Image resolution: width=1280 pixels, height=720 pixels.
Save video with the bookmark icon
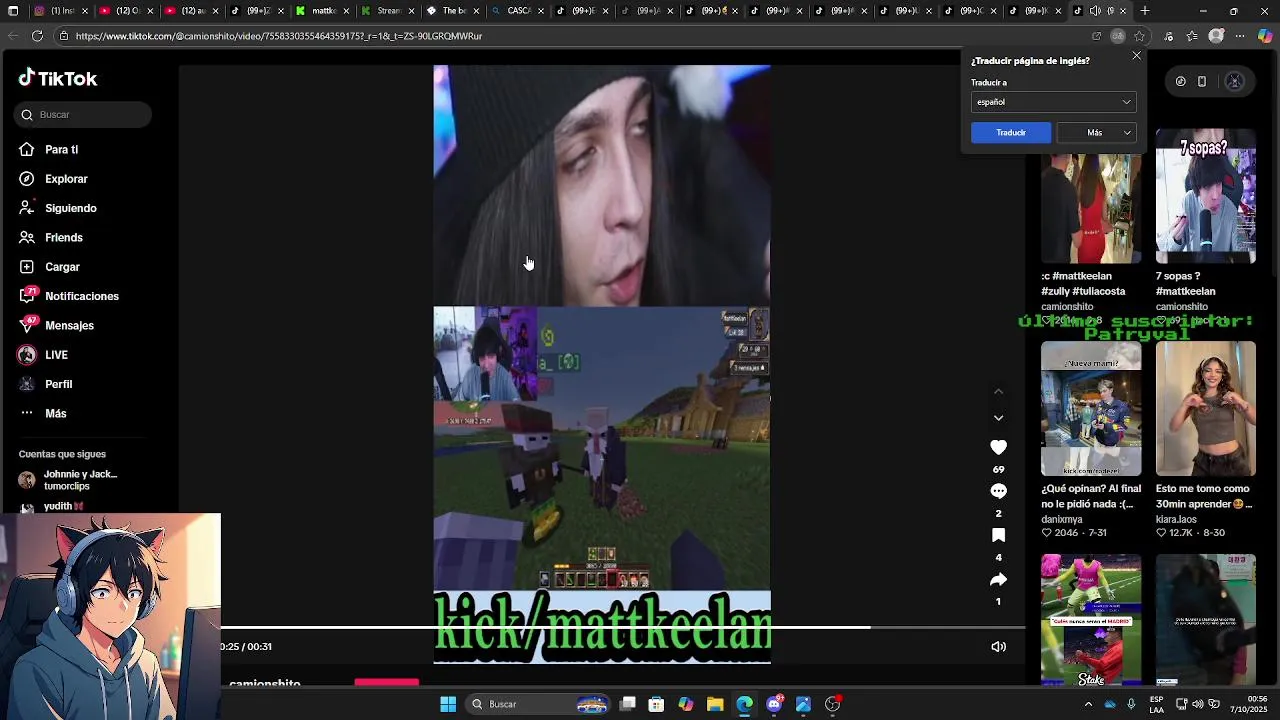(998, 535)
